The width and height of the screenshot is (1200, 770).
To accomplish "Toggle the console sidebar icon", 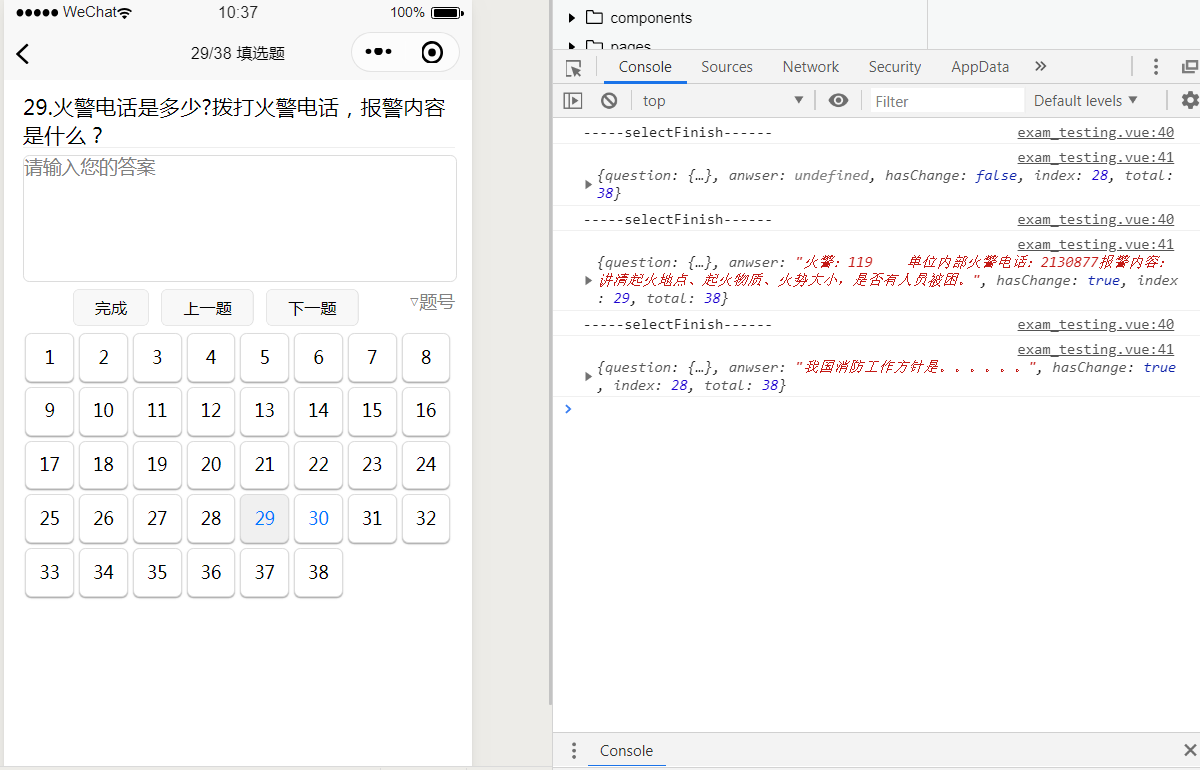I will 573,101.
